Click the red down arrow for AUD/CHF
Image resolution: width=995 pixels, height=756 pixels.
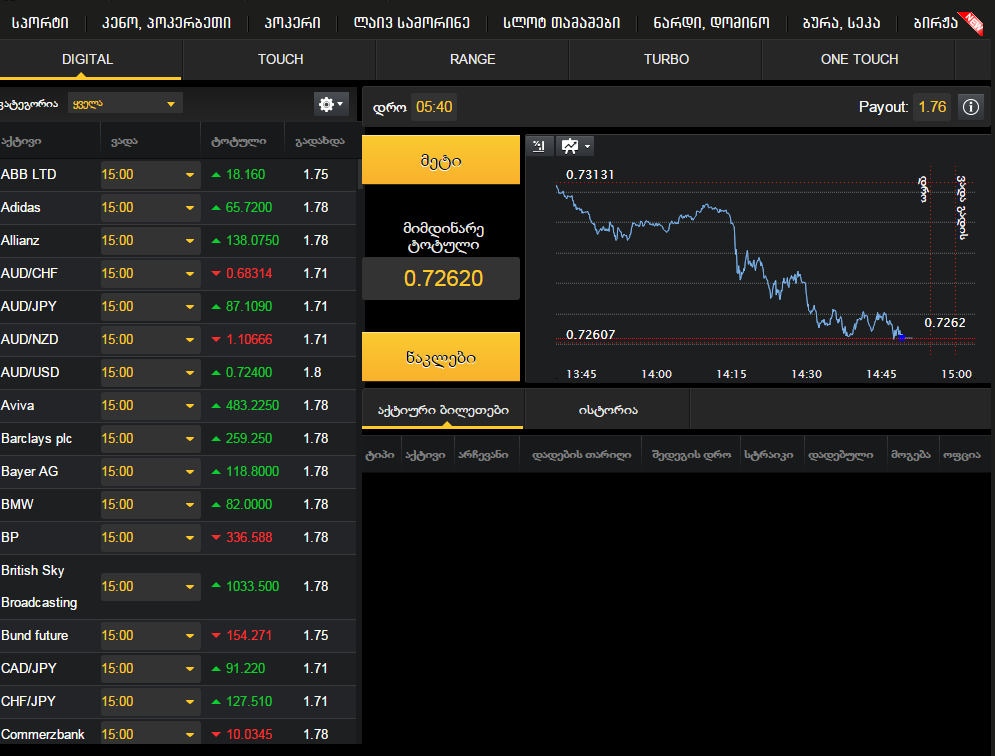tap(216, 274)
